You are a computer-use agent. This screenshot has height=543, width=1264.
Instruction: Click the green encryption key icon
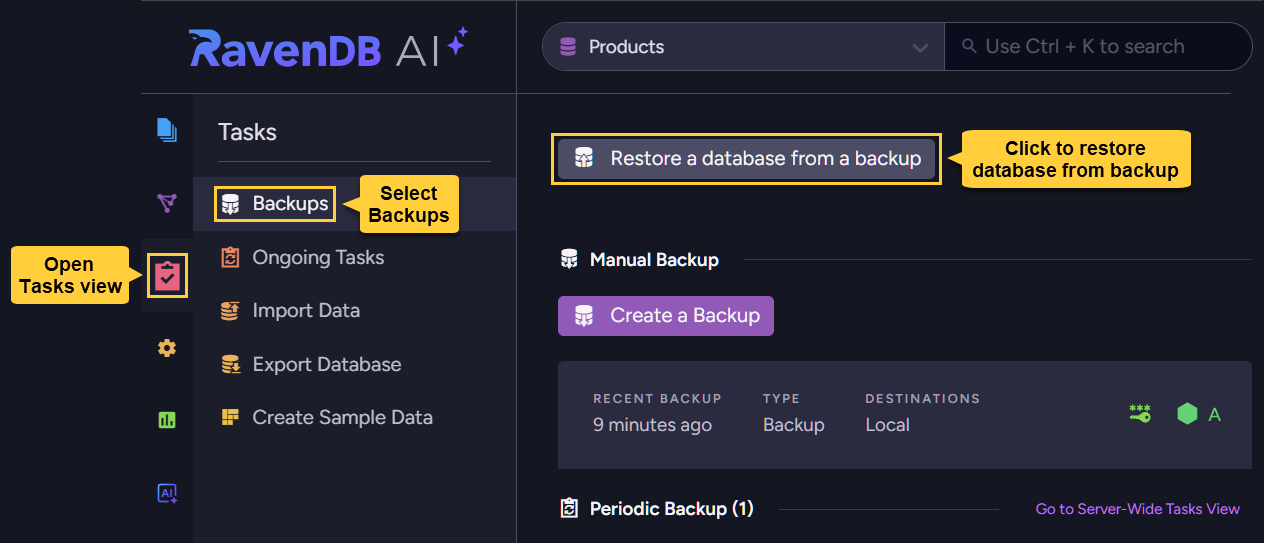pyautogui.click(x=1140, y=414)
